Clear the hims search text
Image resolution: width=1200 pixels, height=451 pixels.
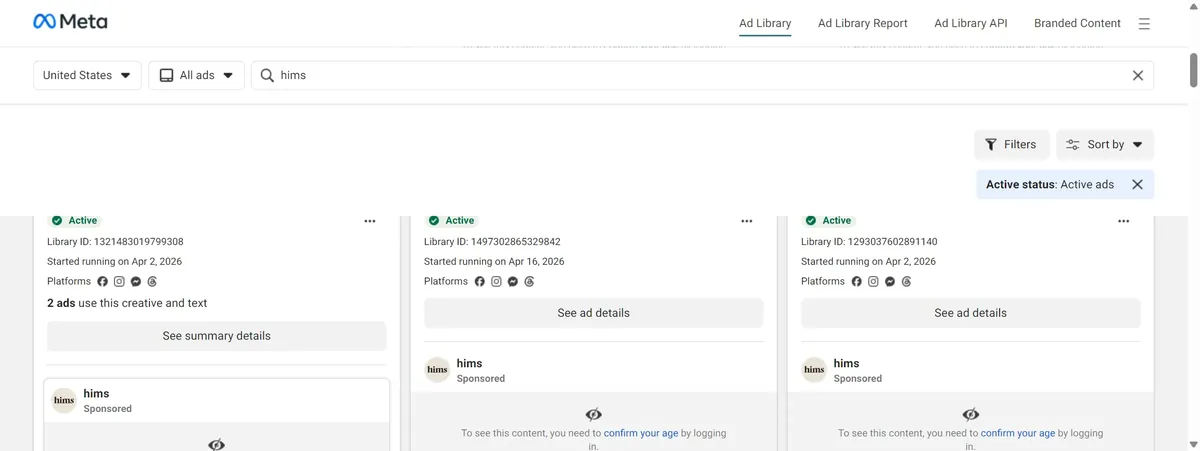coord(1137,75)
